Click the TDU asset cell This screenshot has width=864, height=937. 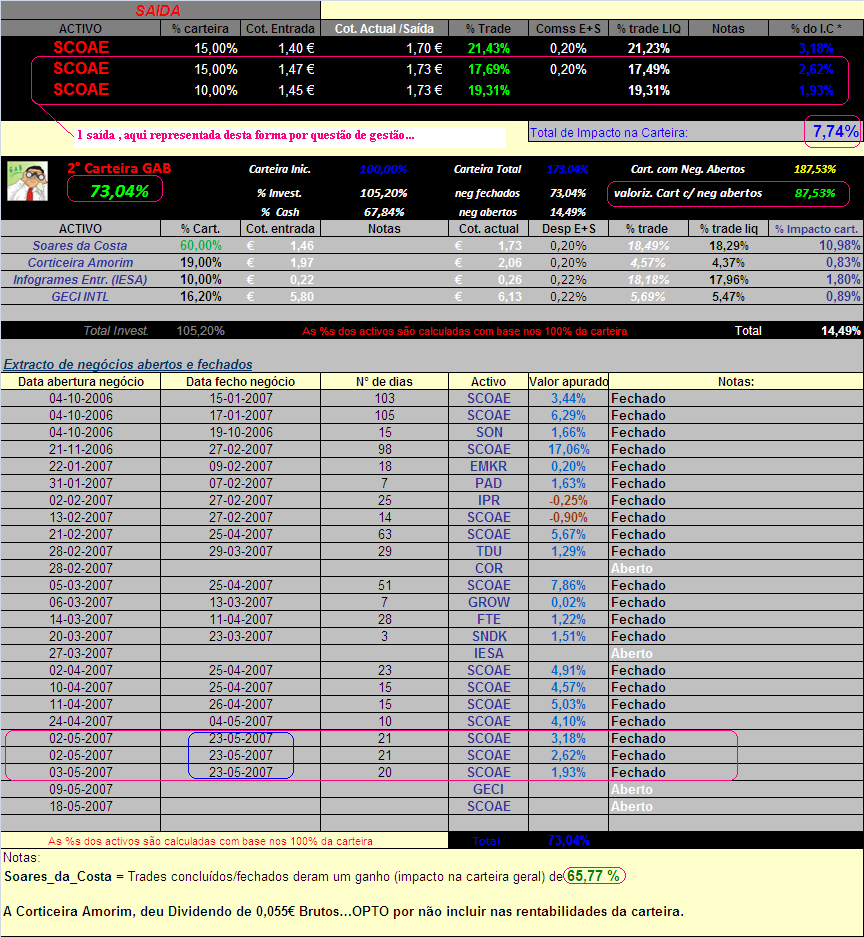[489, 552]
